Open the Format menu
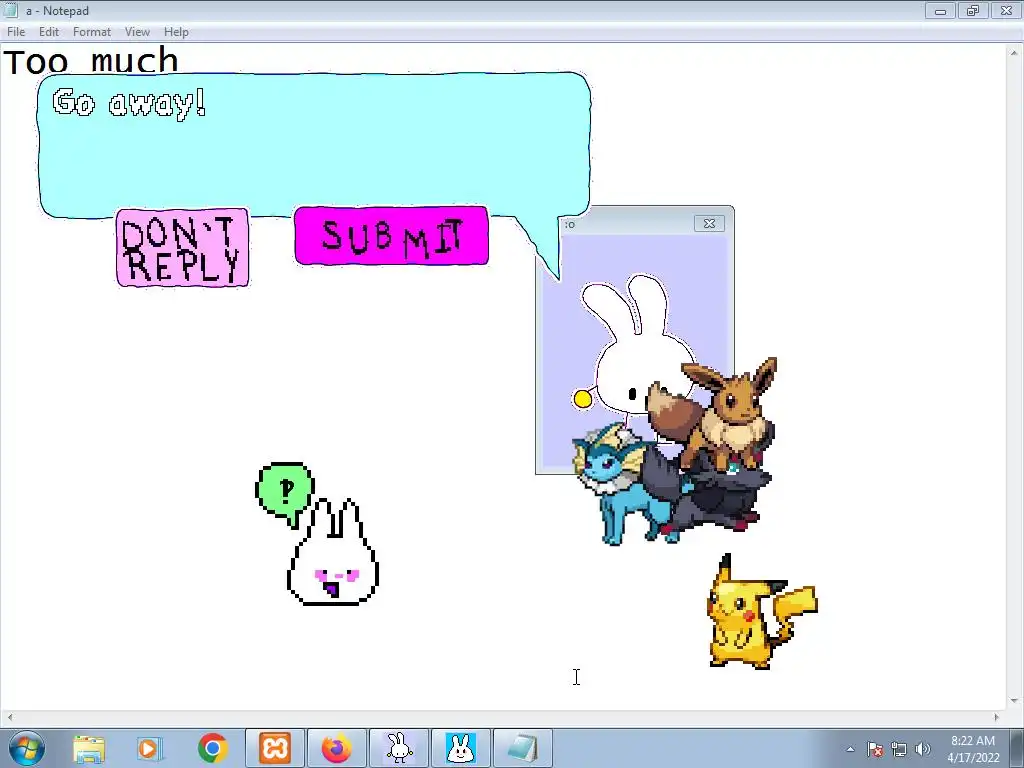The image size is (1024, 768). [91, 32]
